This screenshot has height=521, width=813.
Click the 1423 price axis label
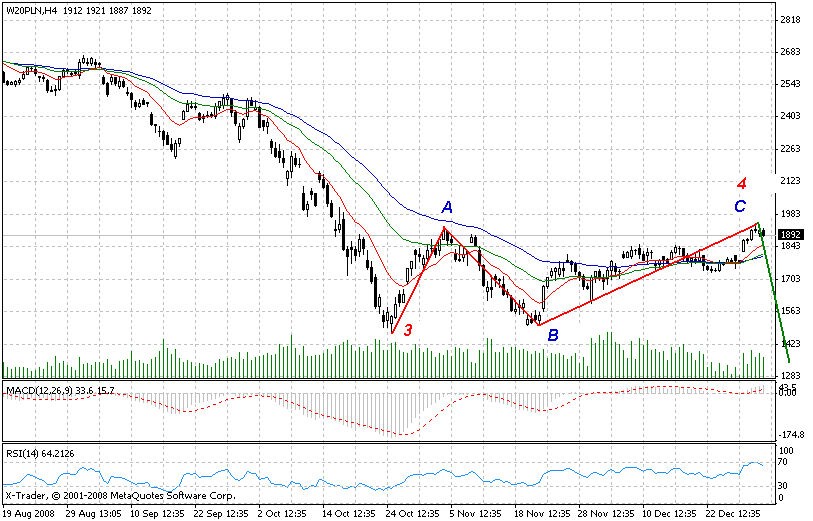[791, 343]
